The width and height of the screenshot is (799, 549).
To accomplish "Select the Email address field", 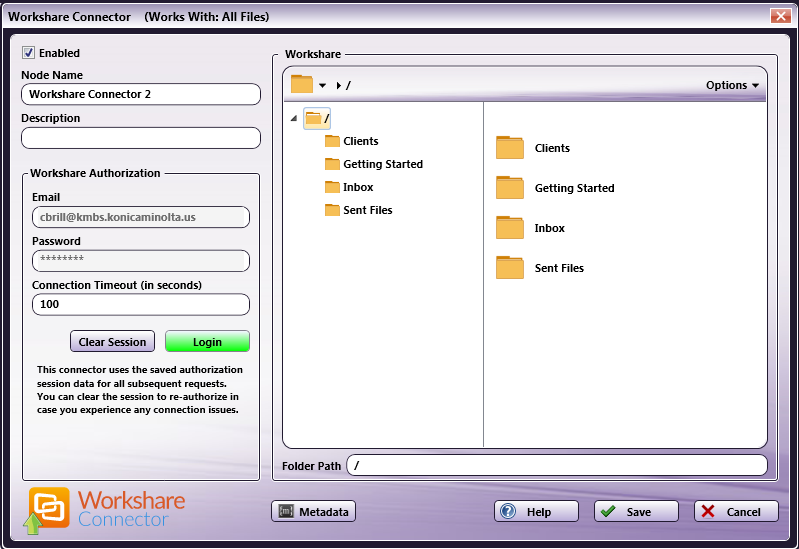I will point(141,217).
